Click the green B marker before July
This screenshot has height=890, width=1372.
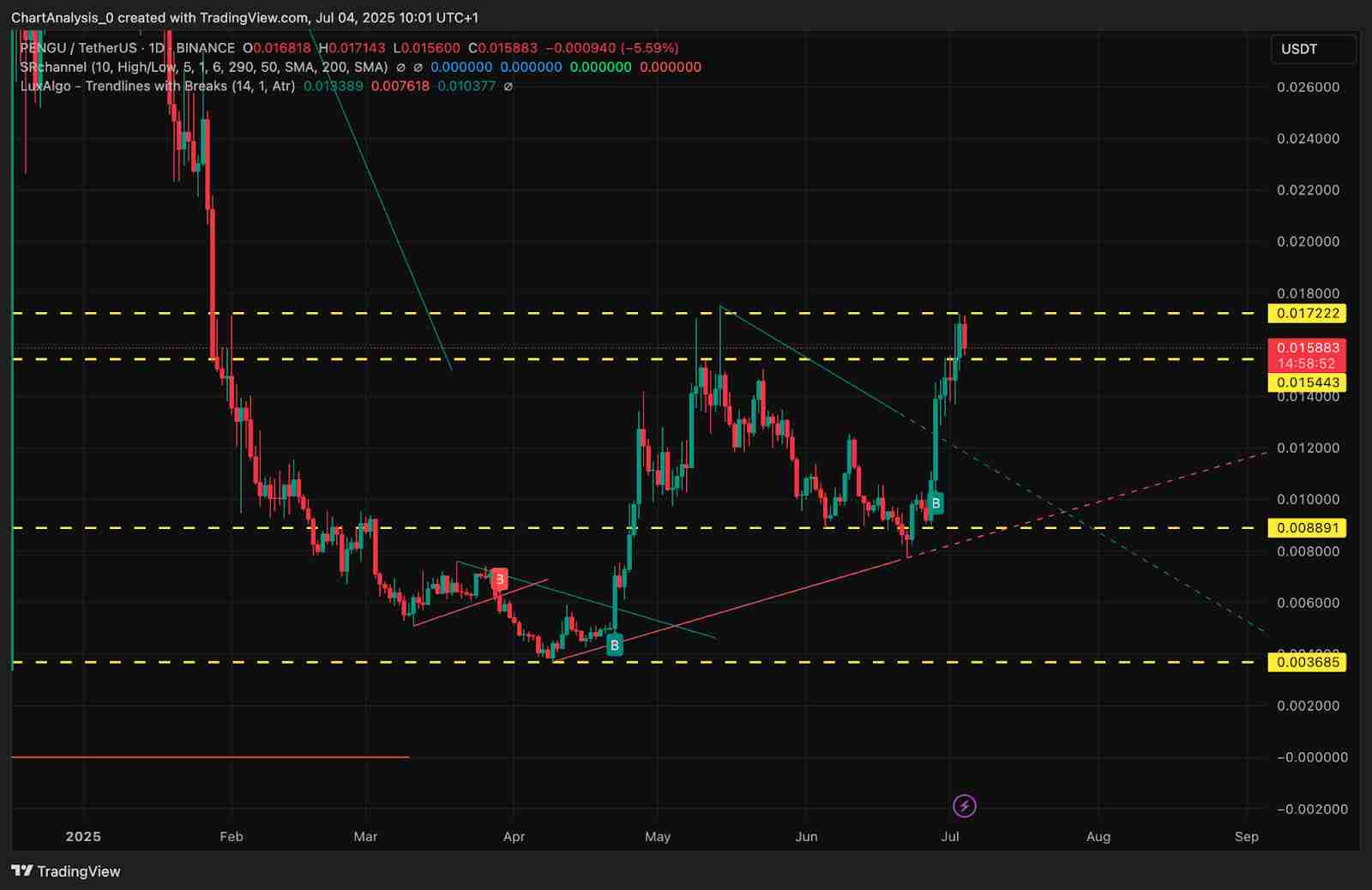936,503
